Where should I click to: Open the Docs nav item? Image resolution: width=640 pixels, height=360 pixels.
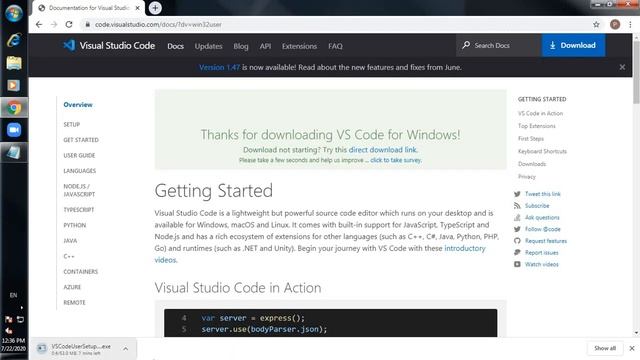coord(176,46)
